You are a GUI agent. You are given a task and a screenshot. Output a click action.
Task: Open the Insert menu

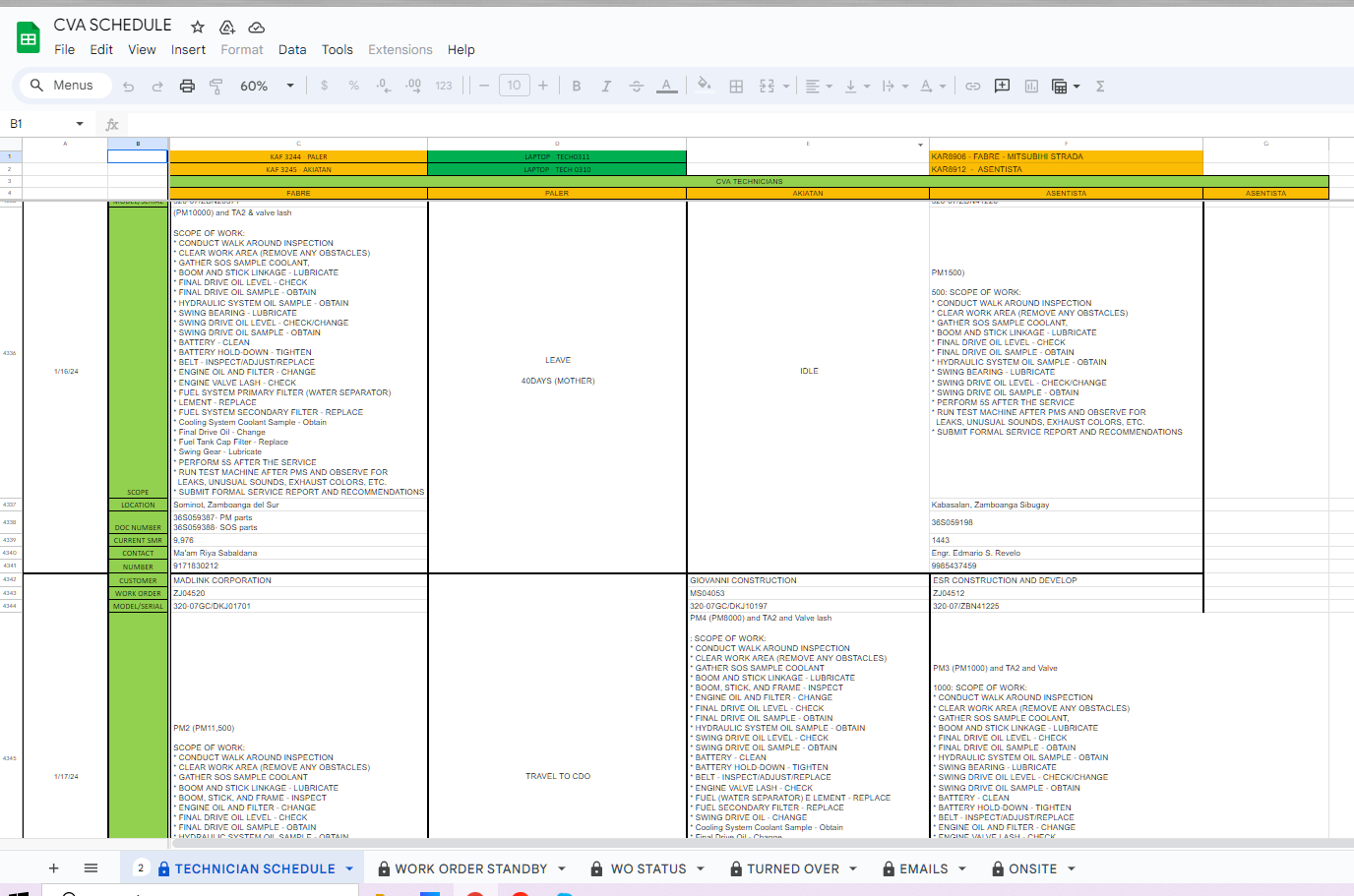(x=188, y=50)
